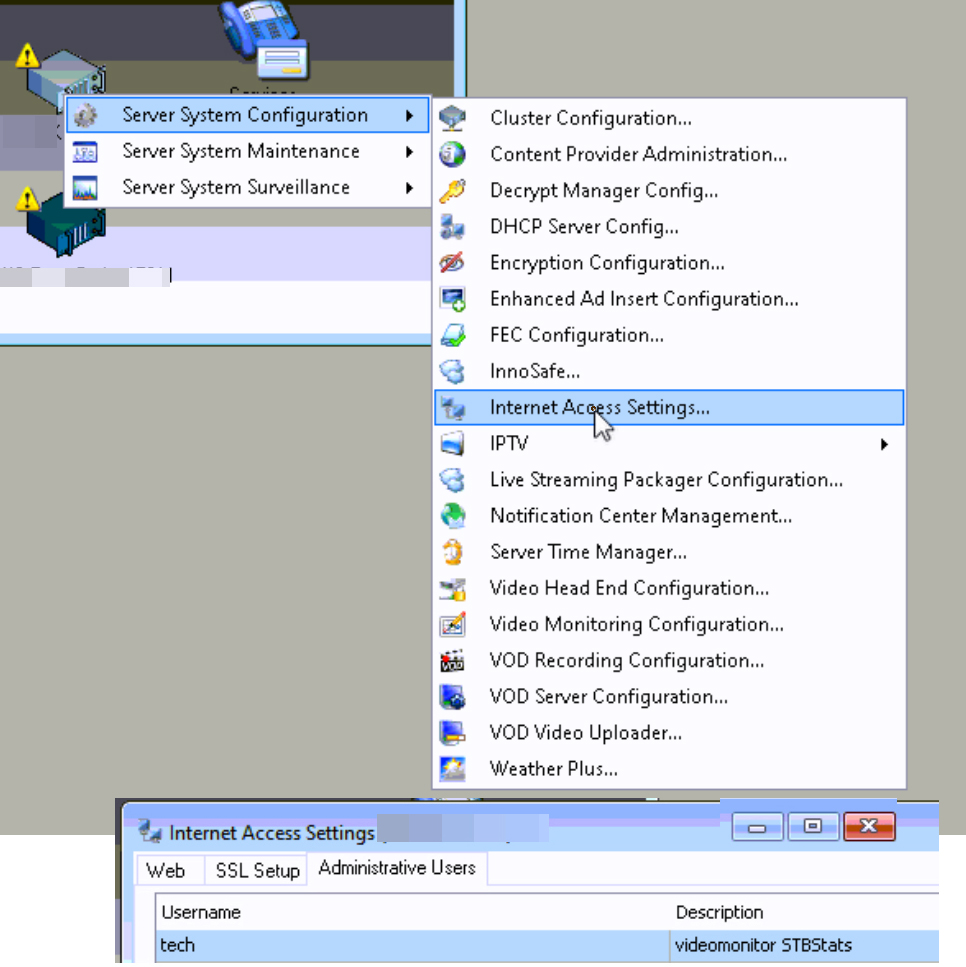Open Internet Access Settings menu item

pyautogui.click(x=599, y=408)
